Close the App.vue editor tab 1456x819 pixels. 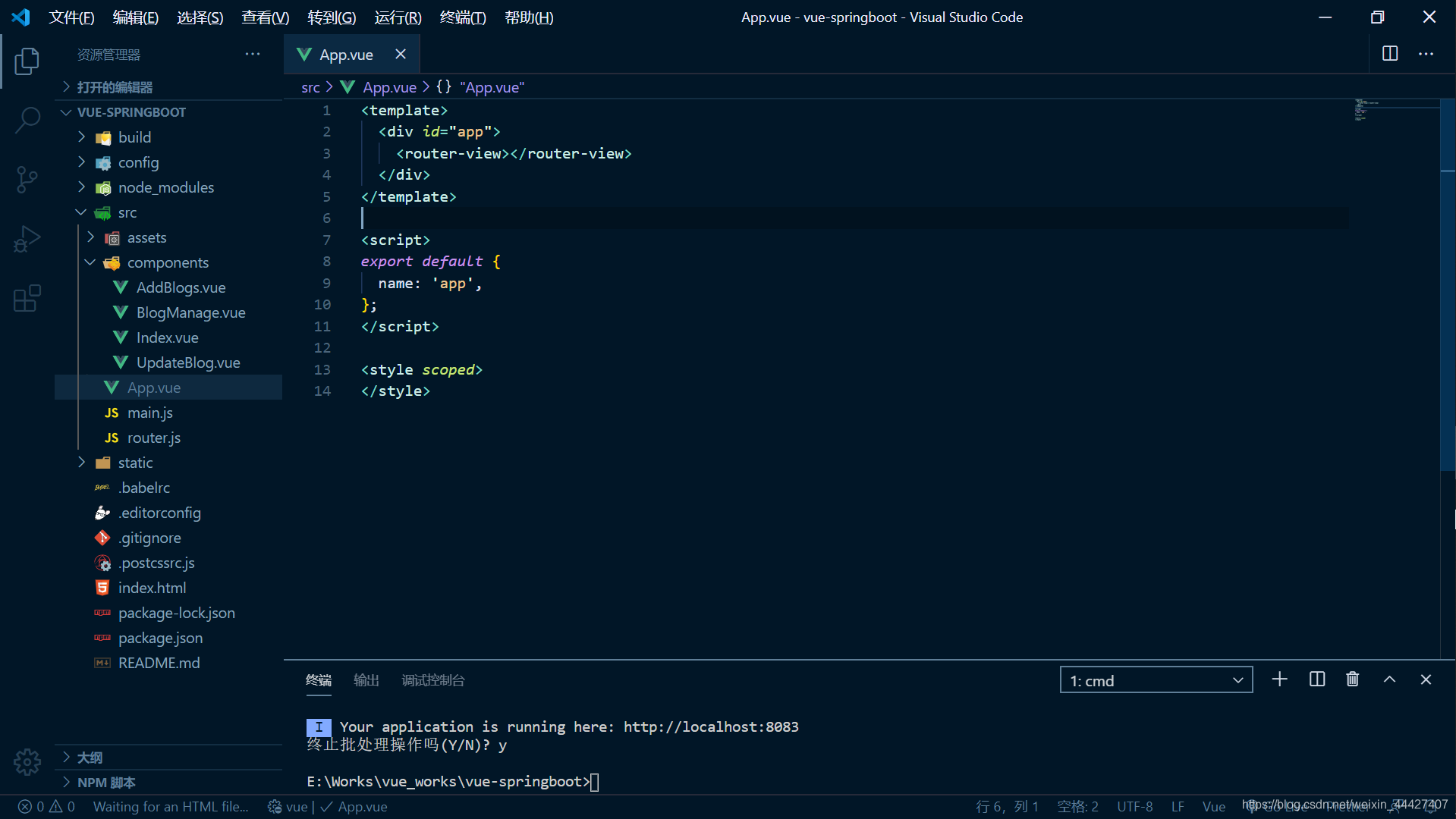tap(401, 54)
